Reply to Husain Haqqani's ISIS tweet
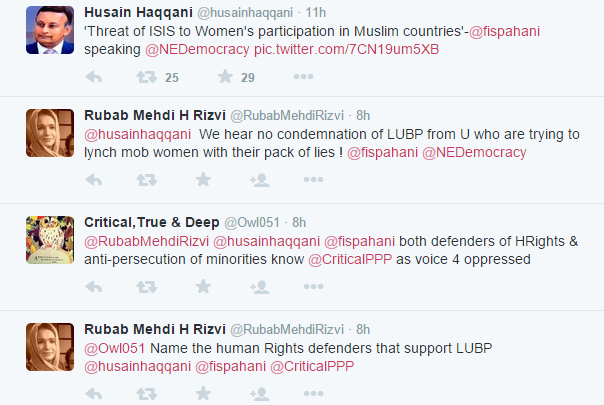Screen dimensions: 604x405 [94, 77]
